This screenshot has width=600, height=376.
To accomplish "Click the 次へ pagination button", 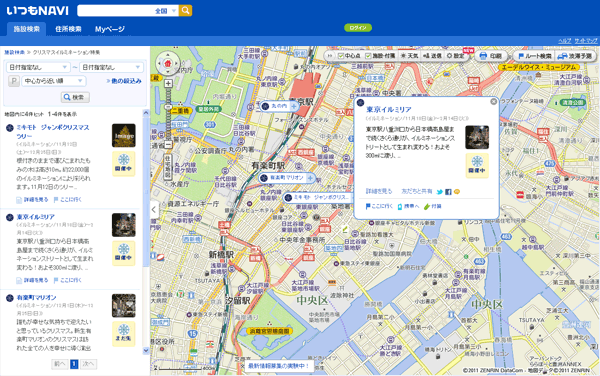I will (x=88, y=364).
